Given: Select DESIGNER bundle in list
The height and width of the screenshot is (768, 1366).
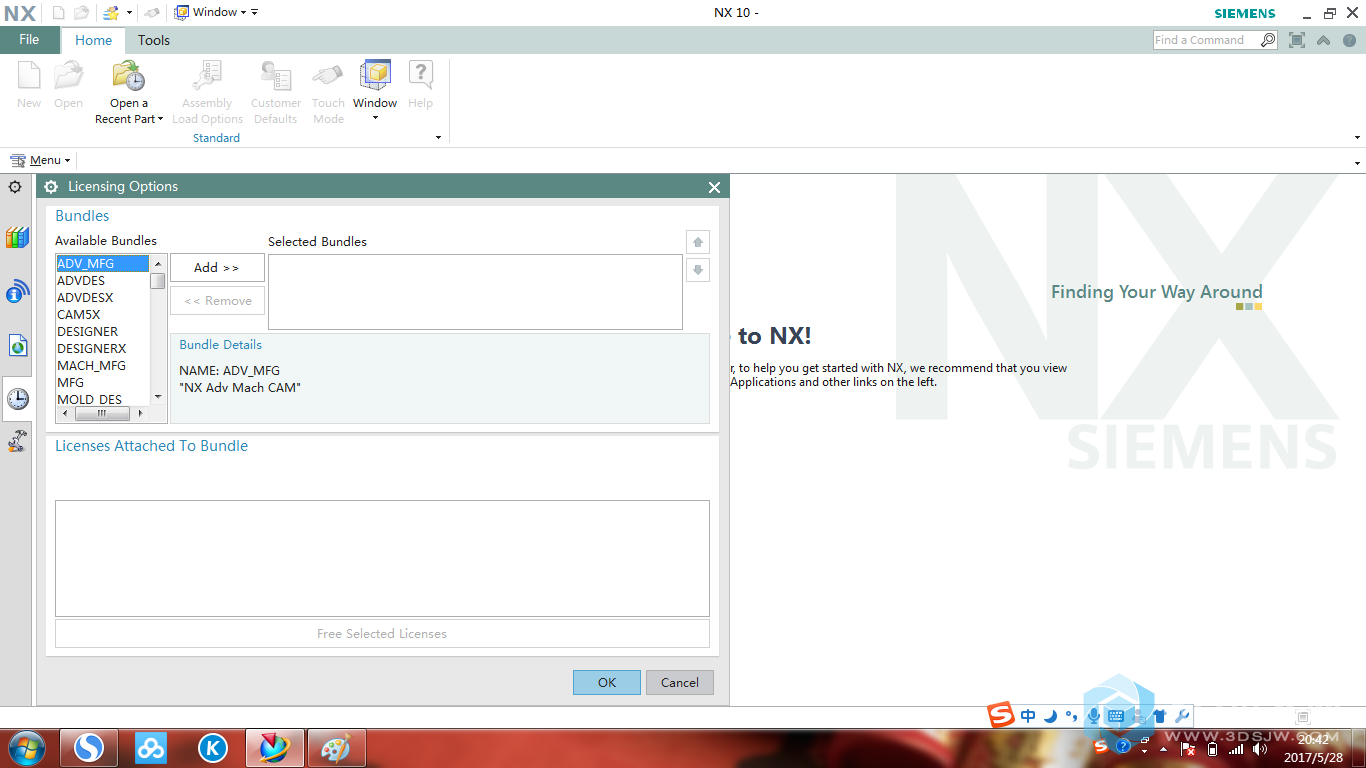Looking at the screenshot, I should (x=102, y=332).
